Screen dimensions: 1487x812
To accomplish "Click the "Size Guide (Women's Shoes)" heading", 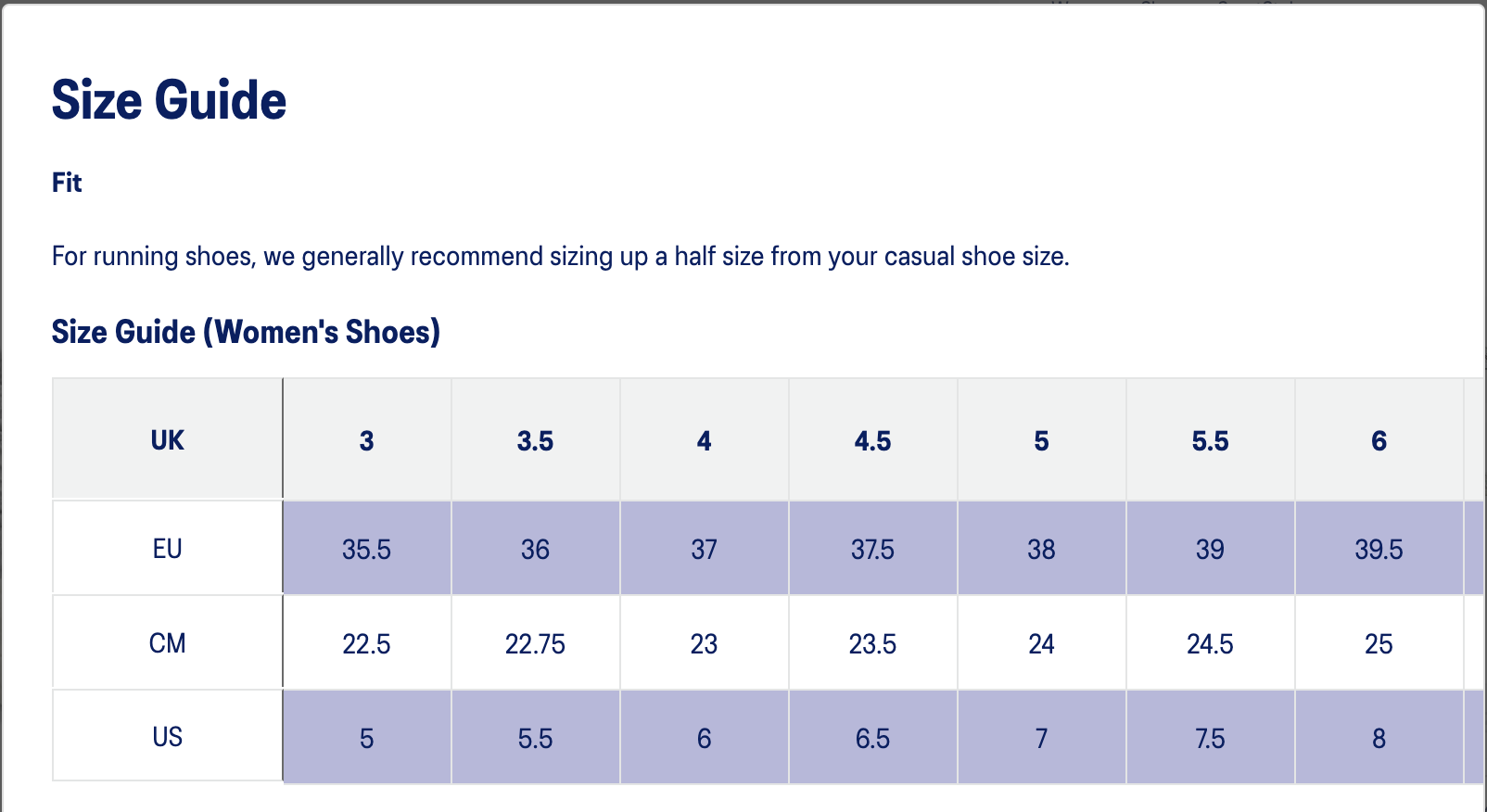I will [246, 332].
